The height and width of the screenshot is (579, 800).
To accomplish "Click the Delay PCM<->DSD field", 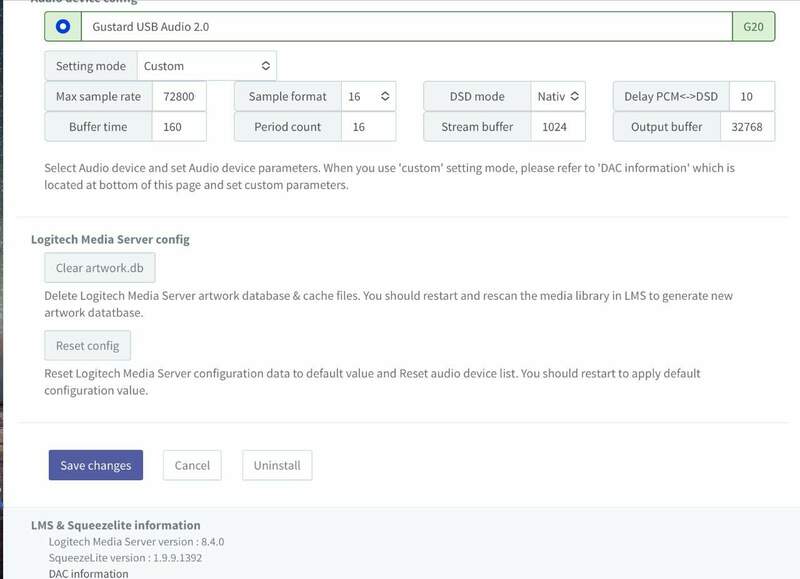I will coord(751,97).
